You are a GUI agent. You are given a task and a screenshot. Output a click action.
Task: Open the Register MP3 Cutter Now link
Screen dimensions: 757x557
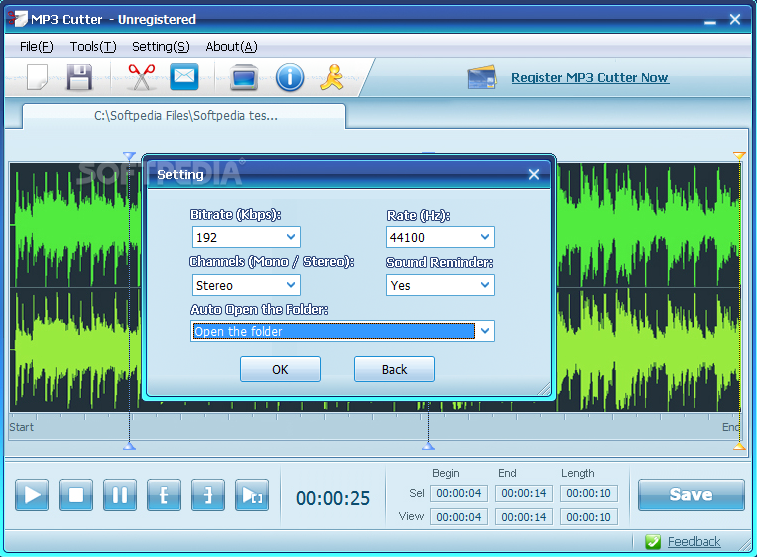pos(590,78)
